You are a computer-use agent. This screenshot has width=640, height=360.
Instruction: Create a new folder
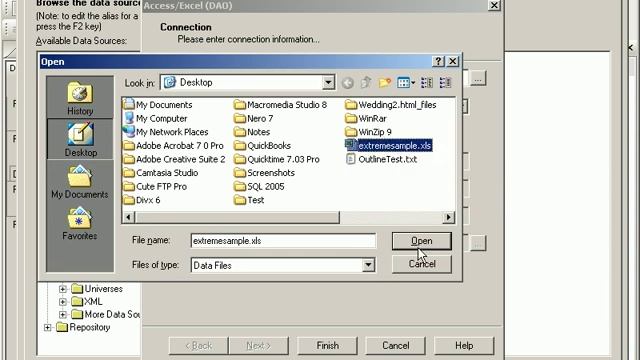click(384, 83)
